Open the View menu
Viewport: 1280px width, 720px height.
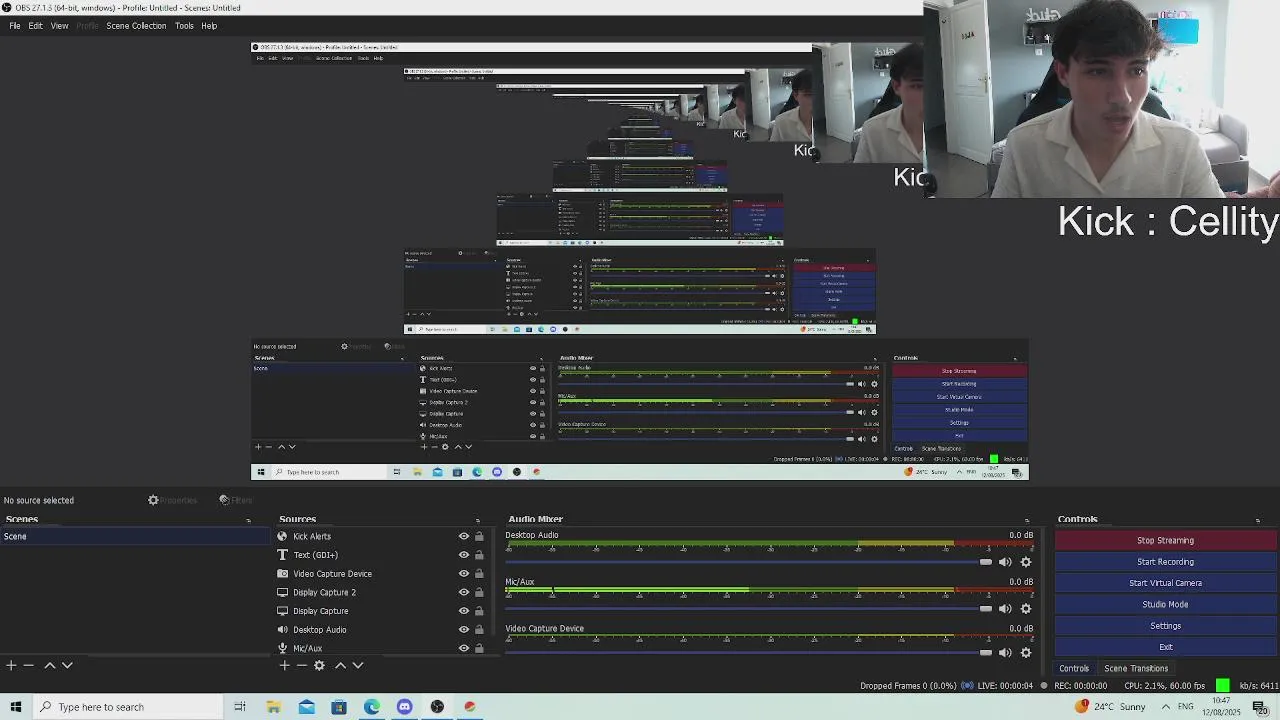[x=59, y=25]
